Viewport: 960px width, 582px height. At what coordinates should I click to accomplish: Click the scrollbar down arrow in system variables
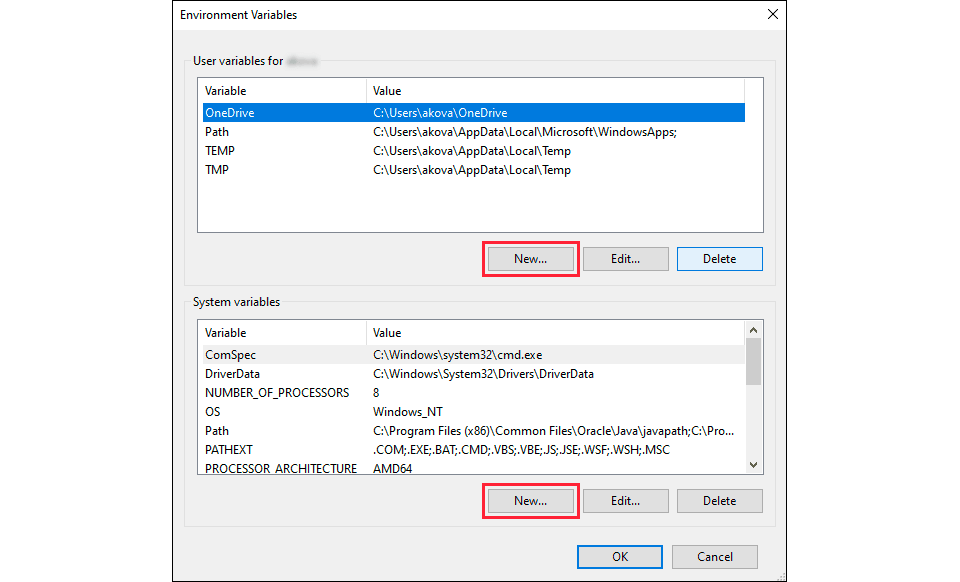click(x=753, y=465)
